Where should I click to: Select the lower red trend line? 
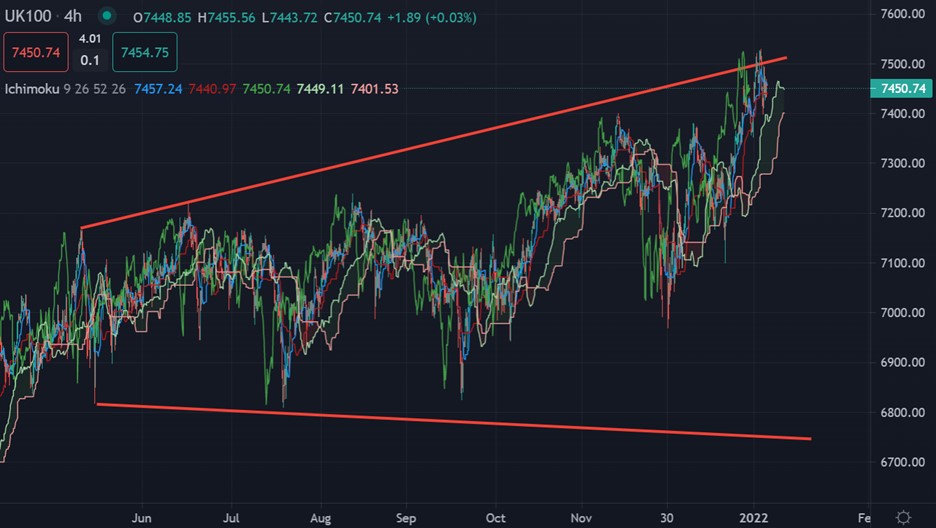point(454,421)
